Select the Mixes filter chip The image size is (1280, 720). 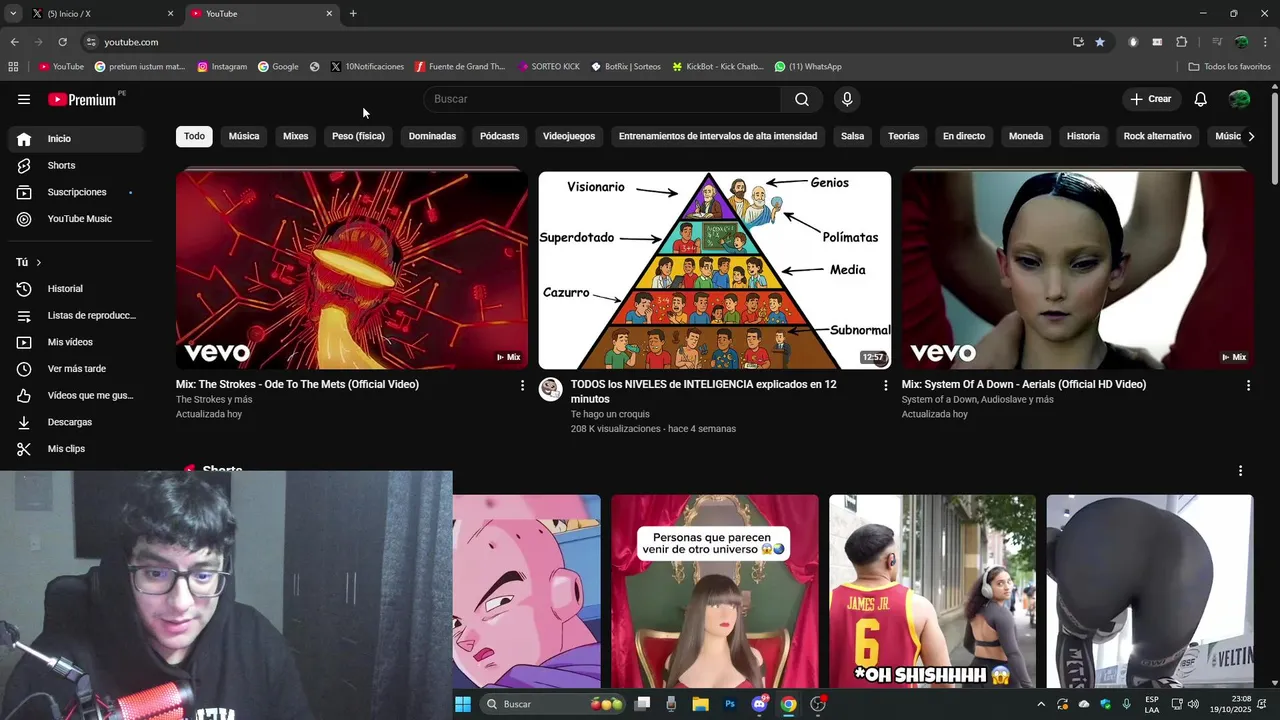tap(296, 136)
